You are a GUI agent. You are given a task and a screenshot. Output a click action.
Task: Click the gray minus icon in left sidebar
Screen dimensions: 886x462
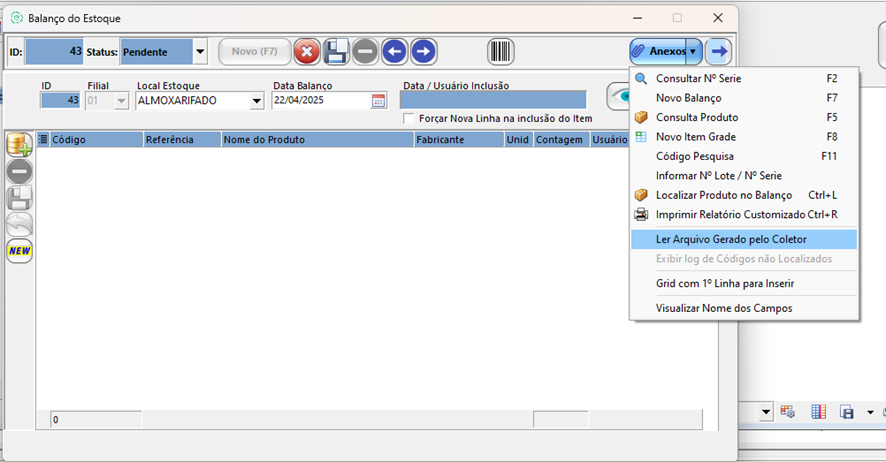tap(19, 172)
